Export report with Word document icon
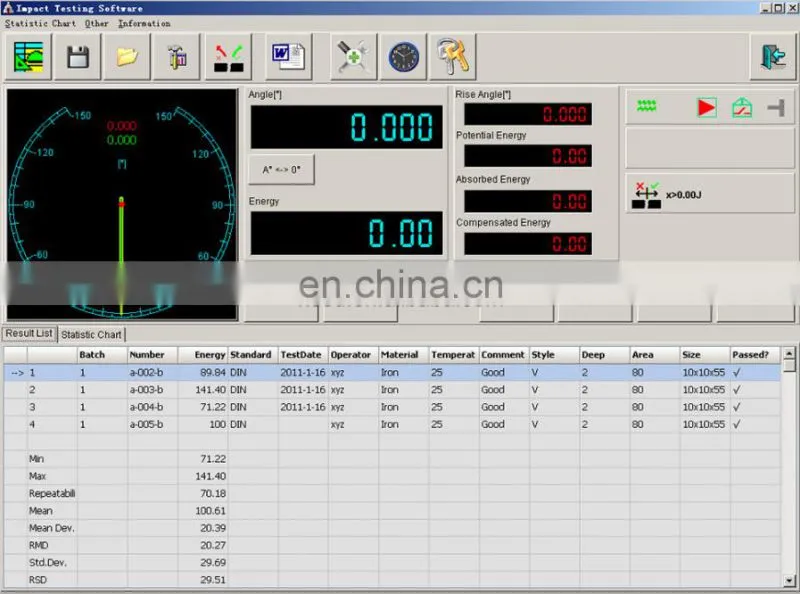The height and width of the screenshot is (594, 800). [289, 57]
